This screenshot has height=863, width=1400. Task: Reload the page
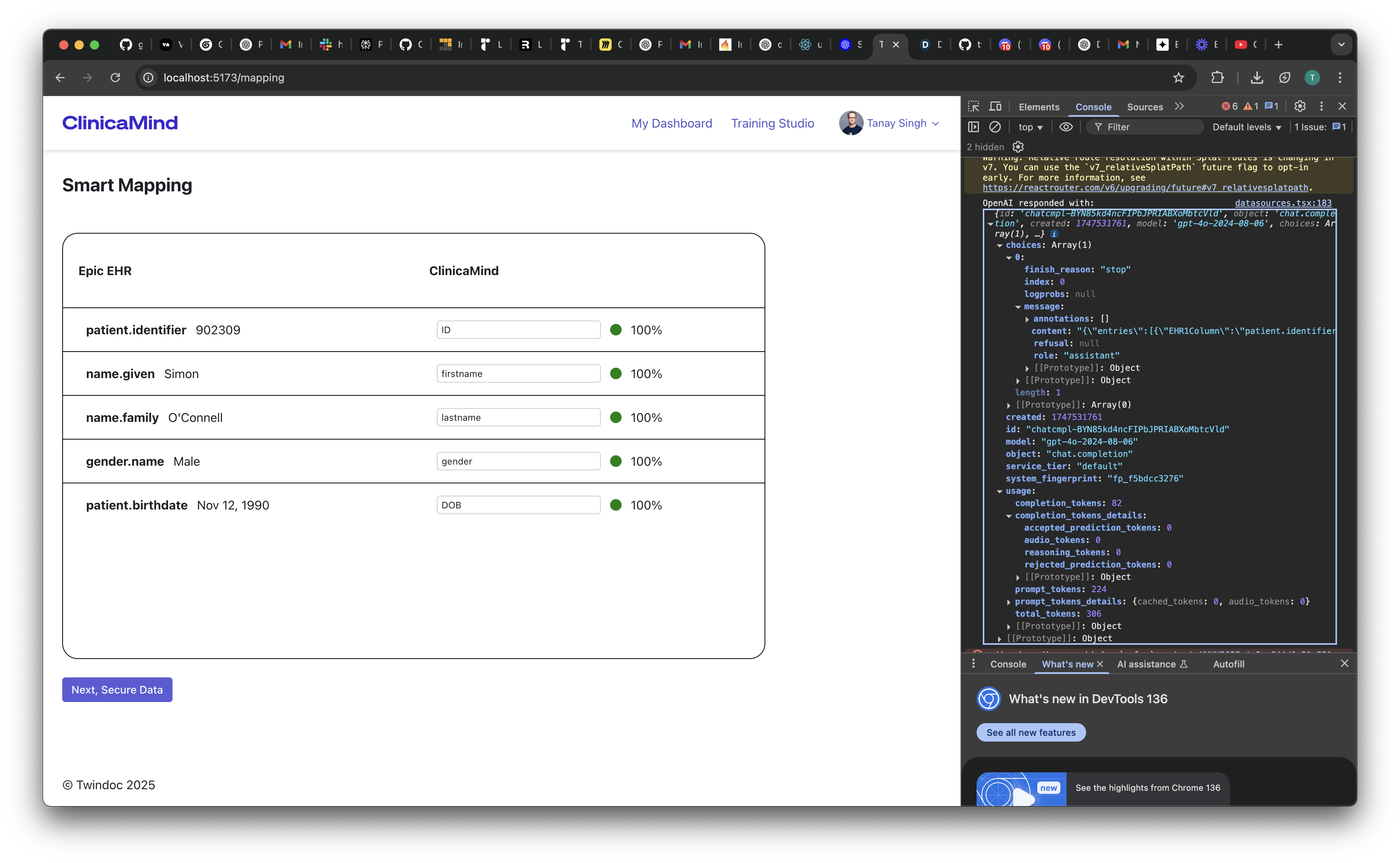(115, 78)
